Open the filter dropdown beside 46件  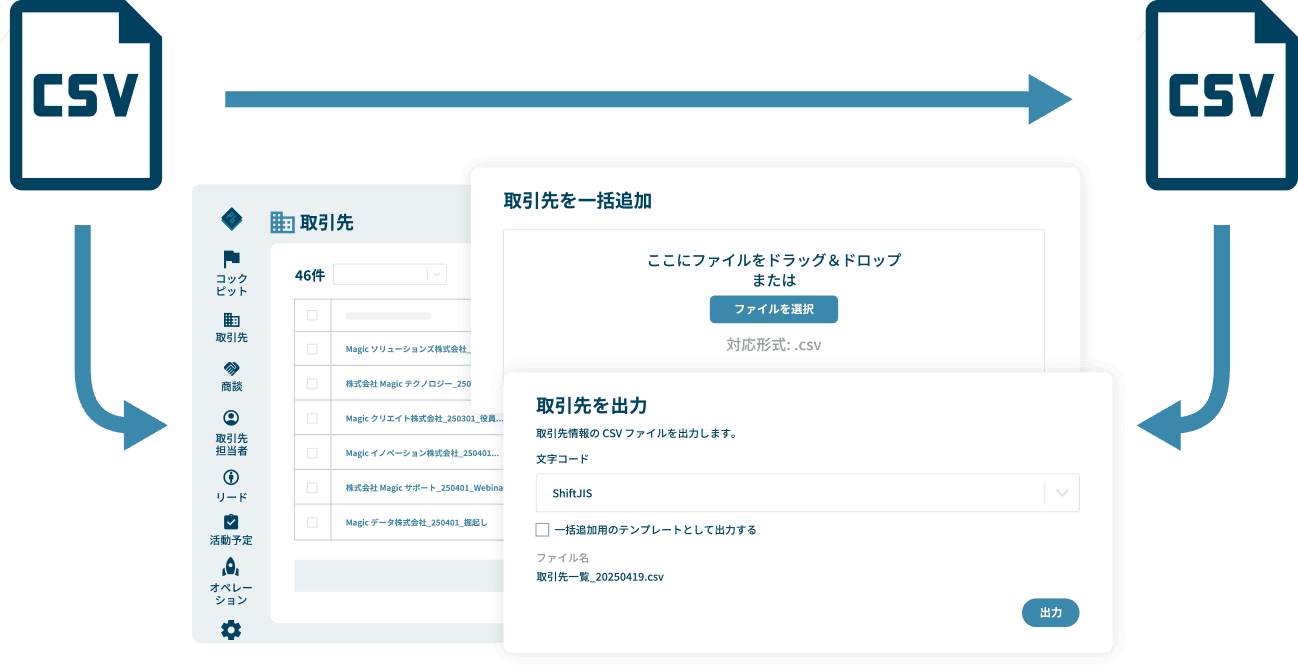pos(390,275)
